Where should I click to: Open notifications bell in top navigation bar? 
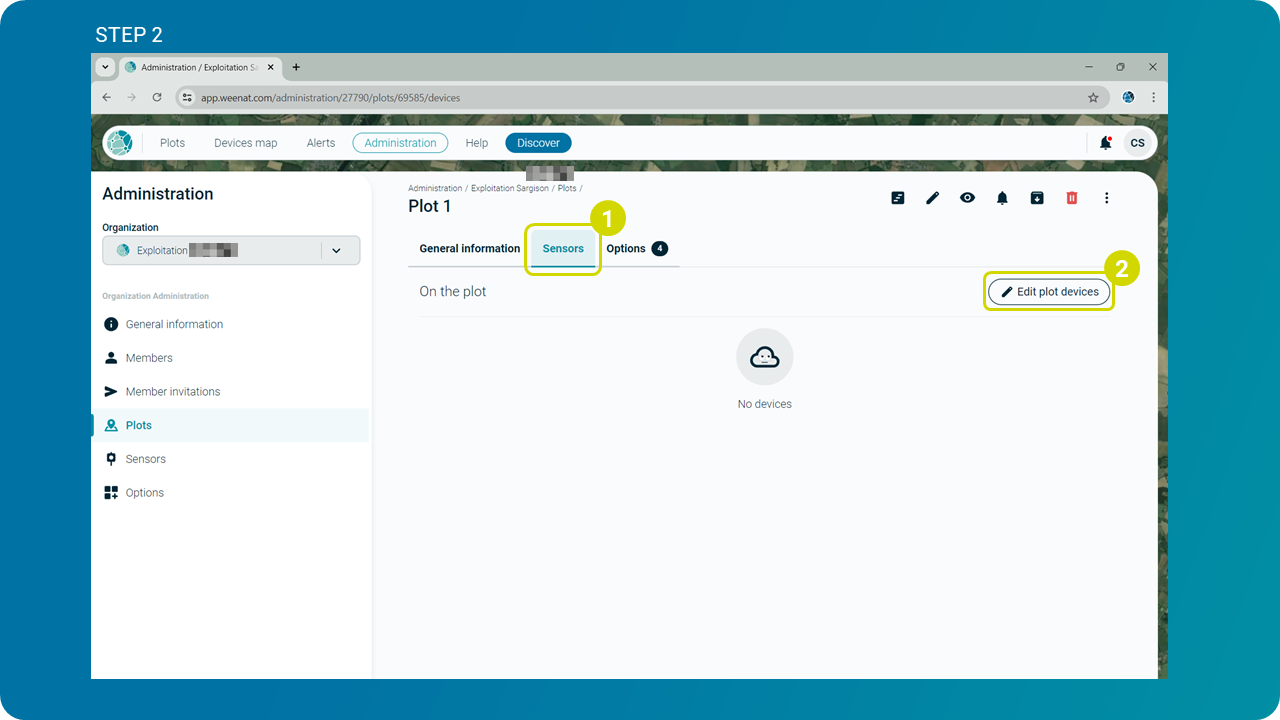1105,143
